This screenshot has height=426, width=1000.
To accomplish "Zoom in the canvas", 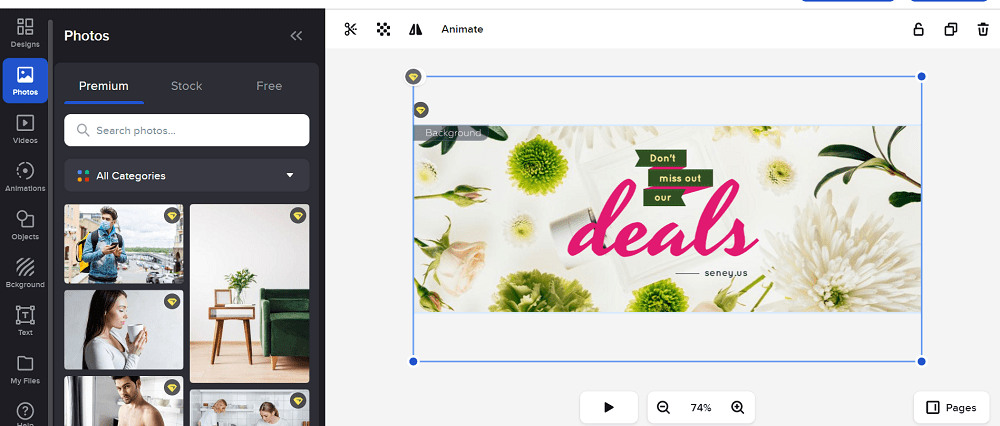I will click(738, 408).
